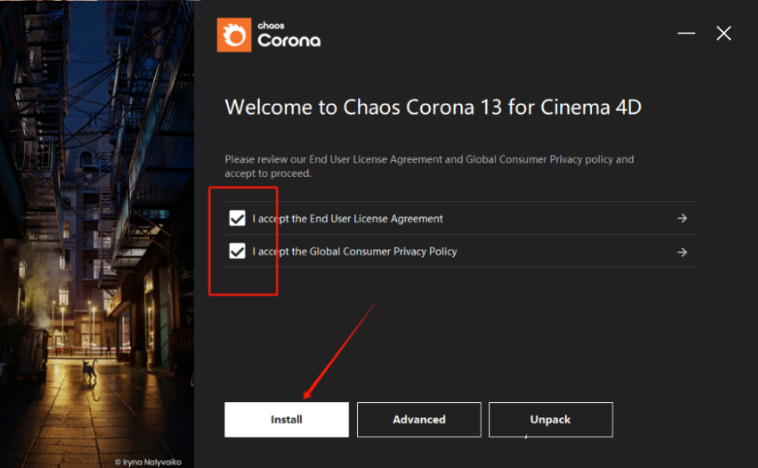Click the red arrow pointing at Install
The height and width of the screenshot is (468, 758).
[x=340, y=346]
